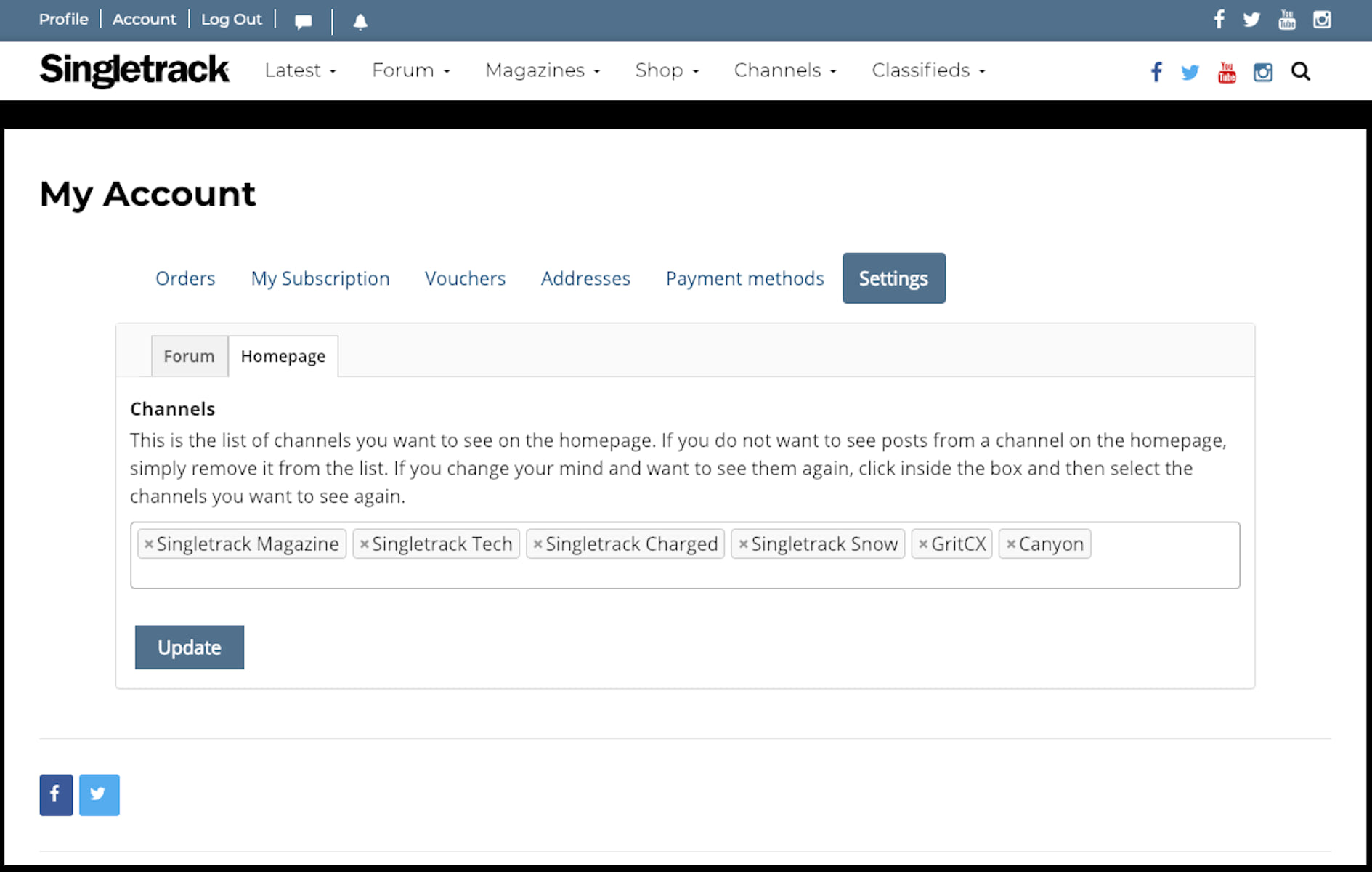The image size is (1372, 872).
Task: Click the blue Facebook share button at bottom
Action: pos(56,794)
